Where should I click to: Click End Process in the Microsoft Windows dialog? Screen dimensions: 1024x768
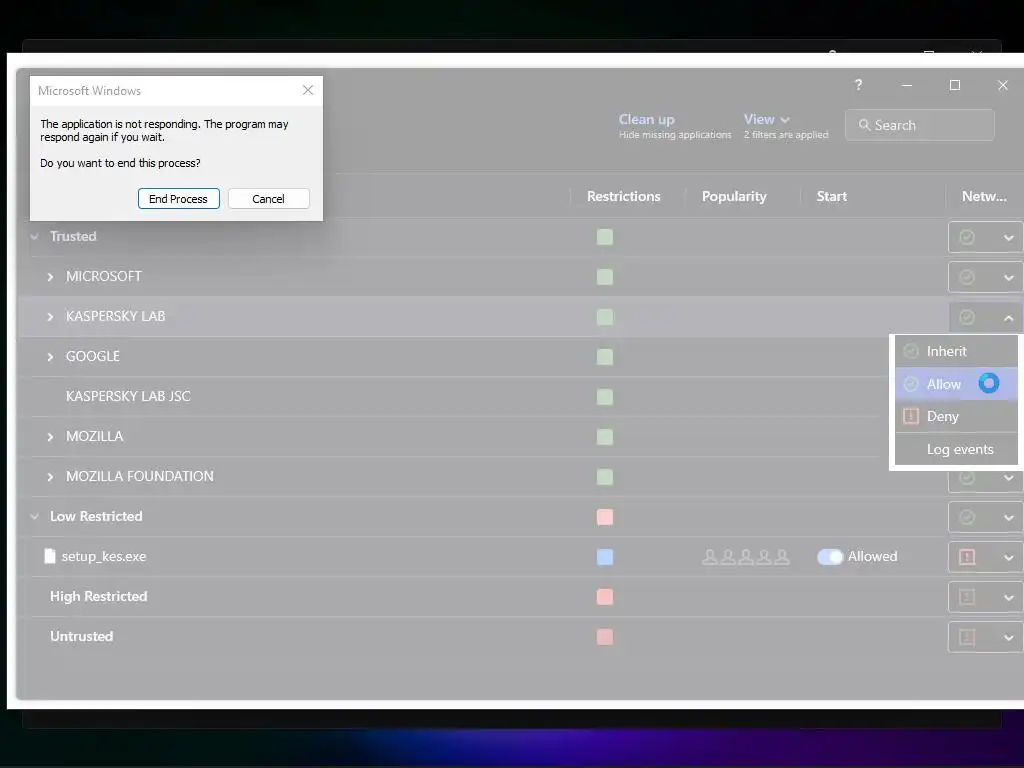tap(178, 199)
